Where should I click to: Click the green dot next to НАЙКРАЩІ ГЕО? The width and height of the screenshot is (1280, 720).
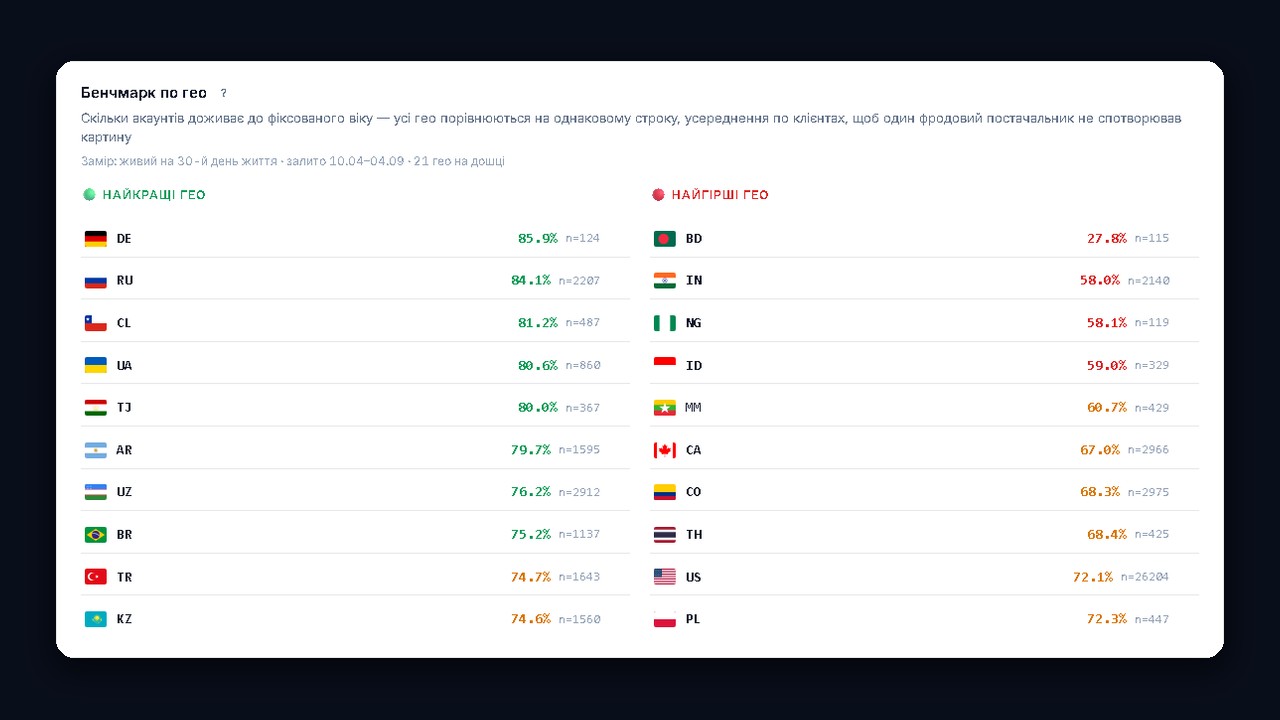click(88, 195)
